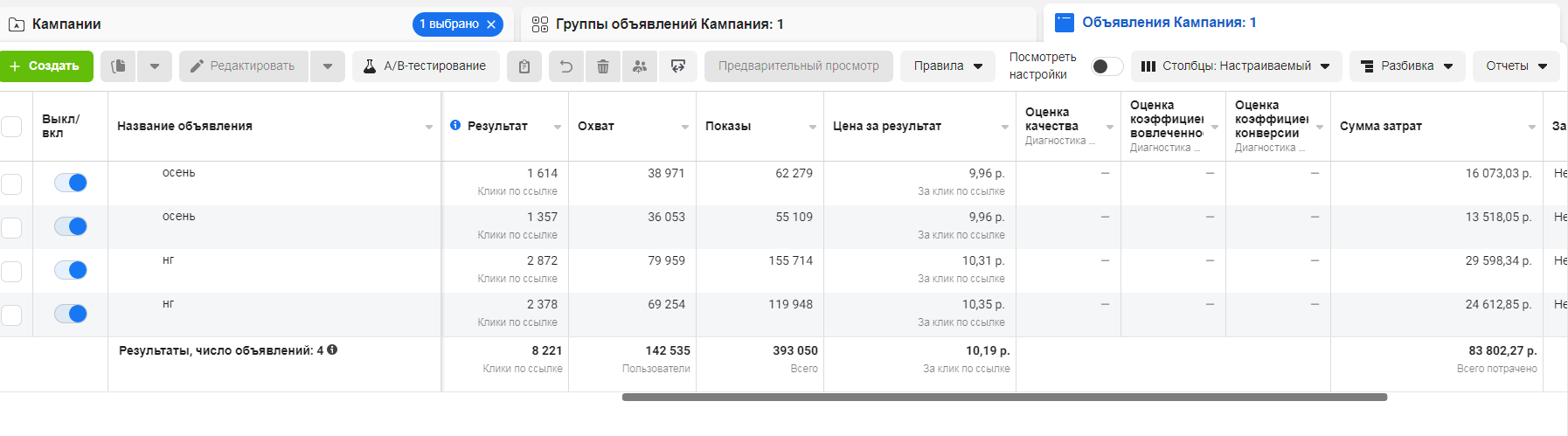Click the clipboard paste icon
The height and width of the screenshot is (436, 1568).
[x=524, y=66]
